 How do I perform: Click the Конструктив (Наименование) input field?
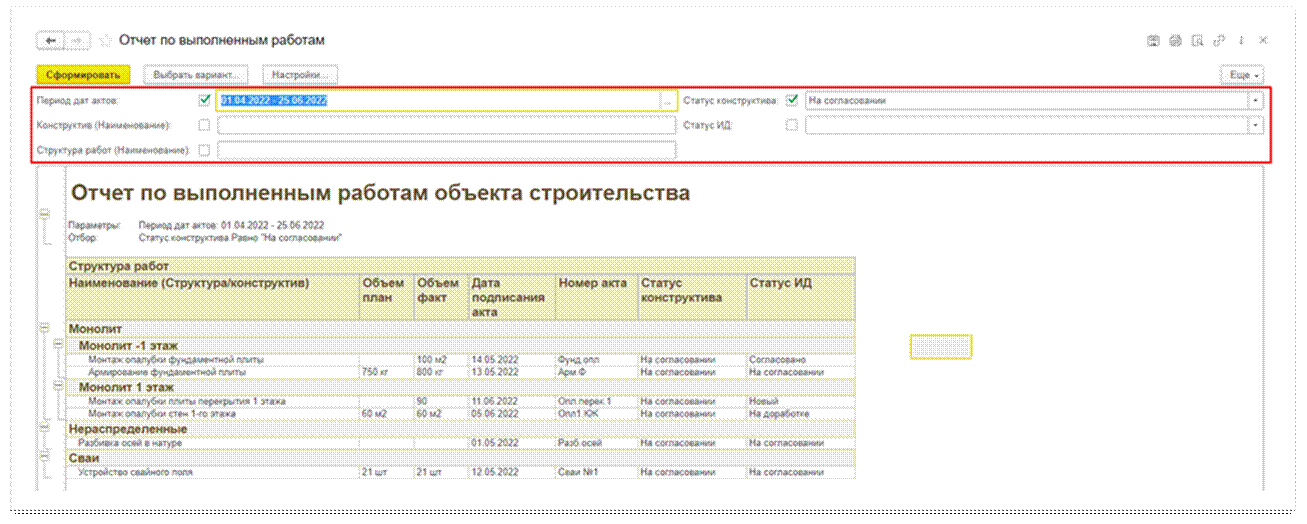446,126
